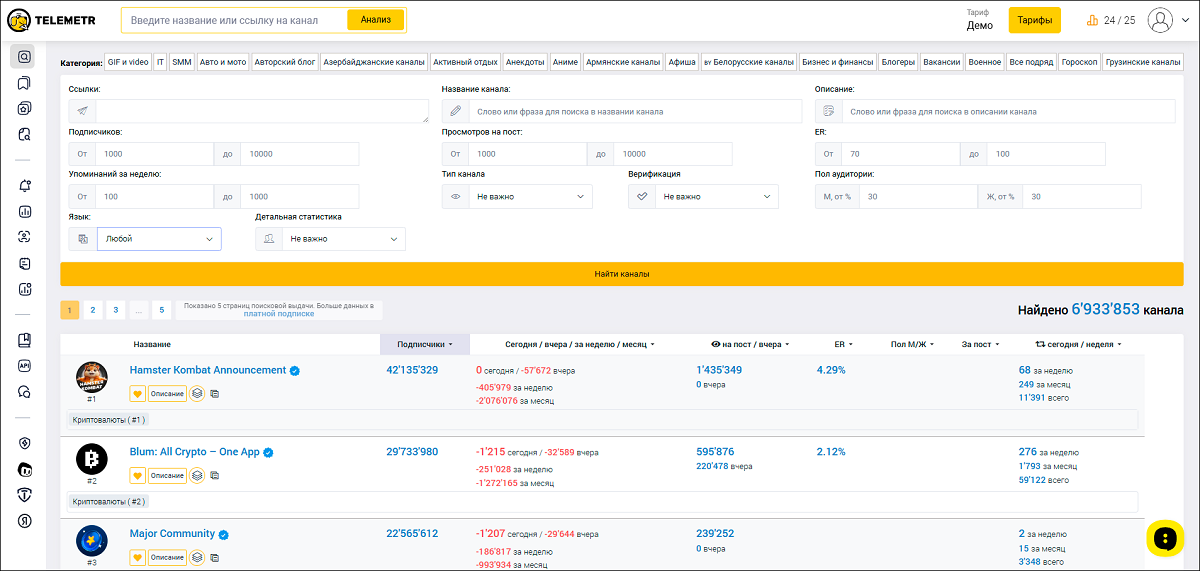Add Hamster Kombat Announcement to favorites (heart)

tap(138, 394)
